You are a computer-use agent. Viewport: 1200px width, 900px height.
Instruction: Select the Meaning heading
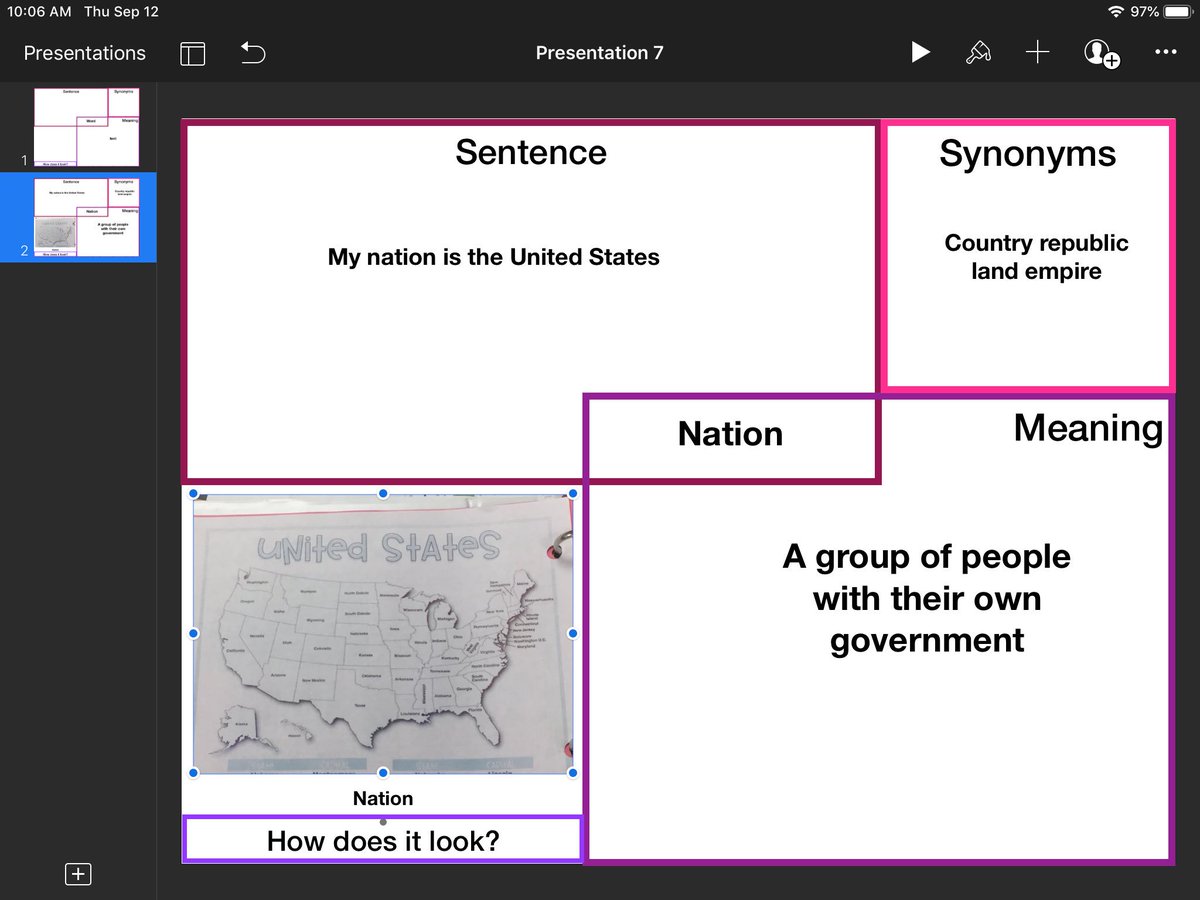click(x=1088, y=427)
